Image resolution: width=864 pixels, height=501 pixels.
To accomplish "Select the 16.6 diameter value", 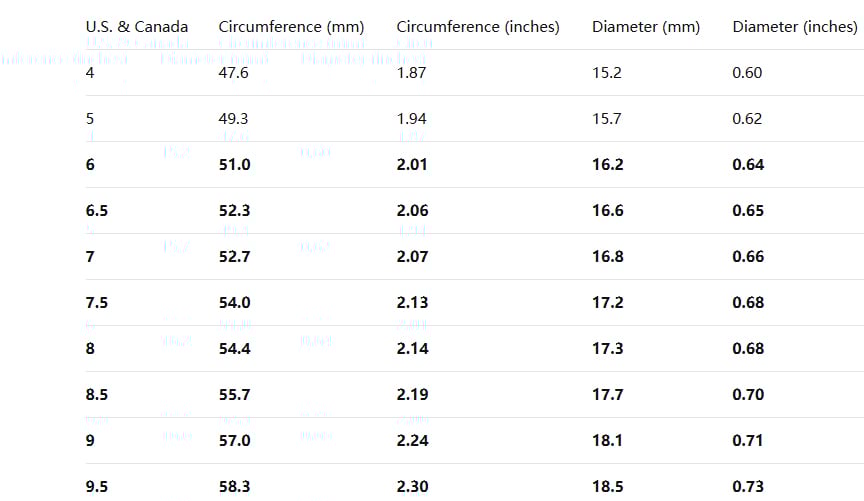I will pos(608,211).
